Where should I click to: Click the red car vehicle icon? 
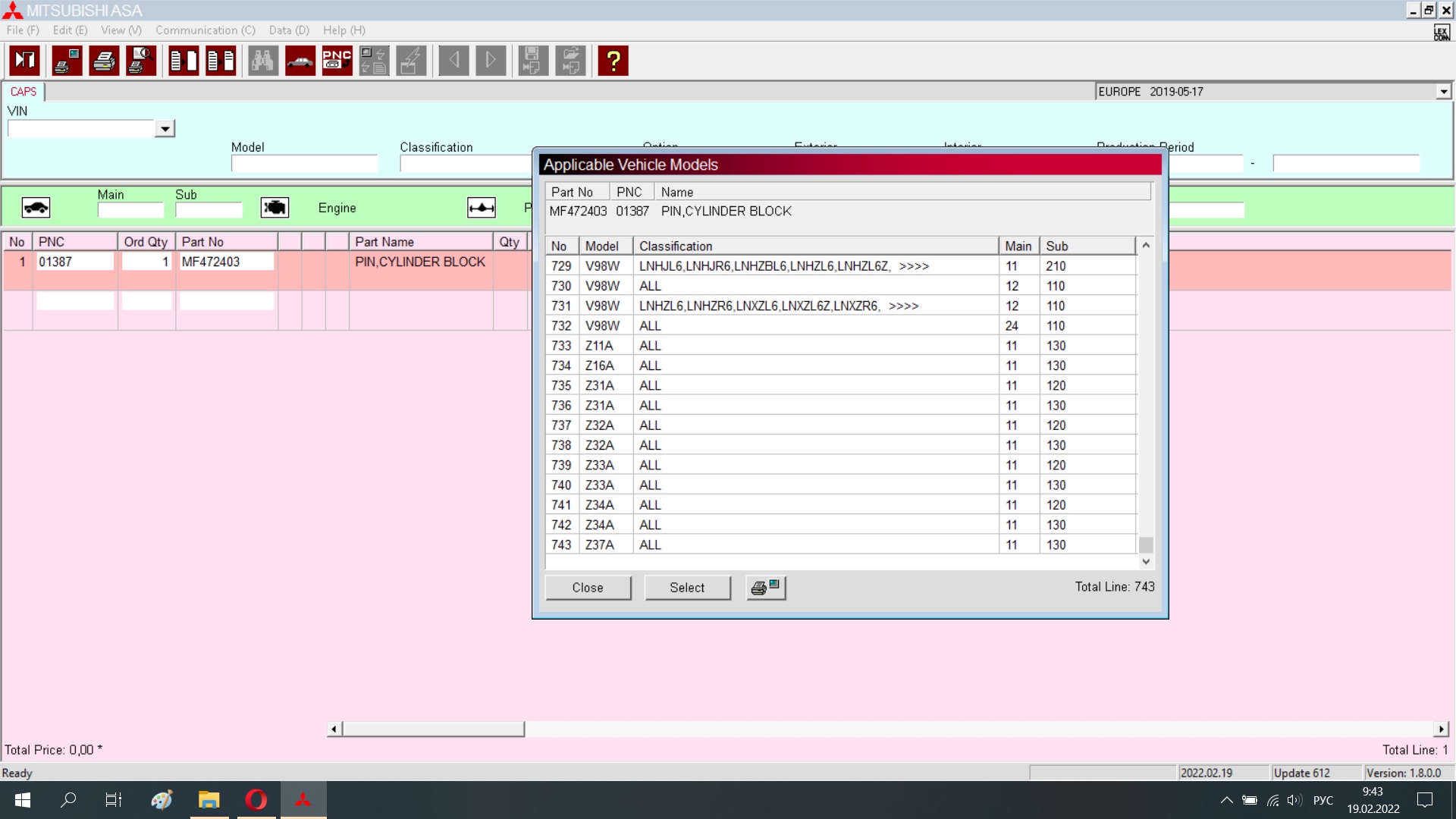click(x=300, y=61)
